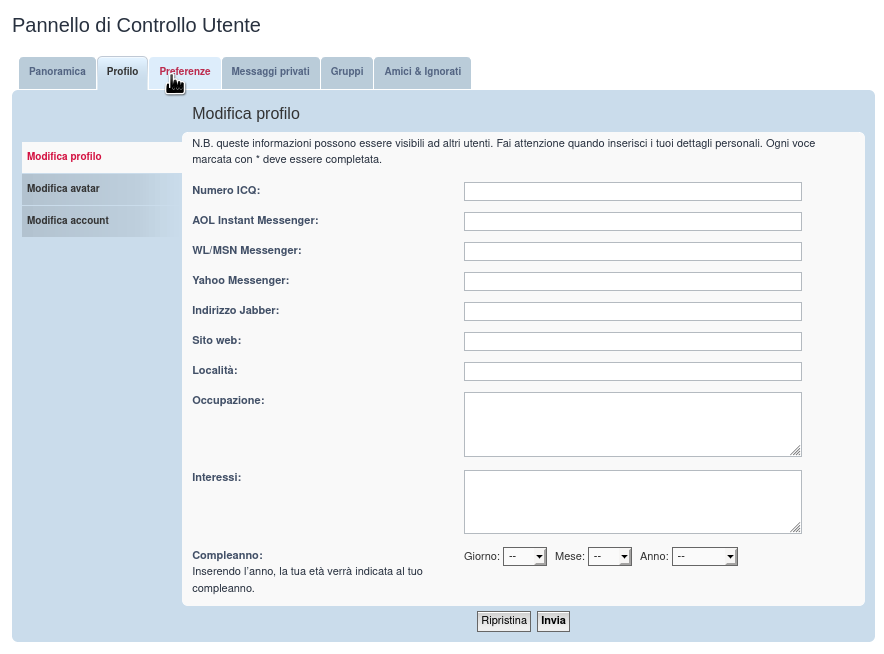Open the Messaggi privati tab
Viewport: 884px width, 654px height.
(270, 72)
